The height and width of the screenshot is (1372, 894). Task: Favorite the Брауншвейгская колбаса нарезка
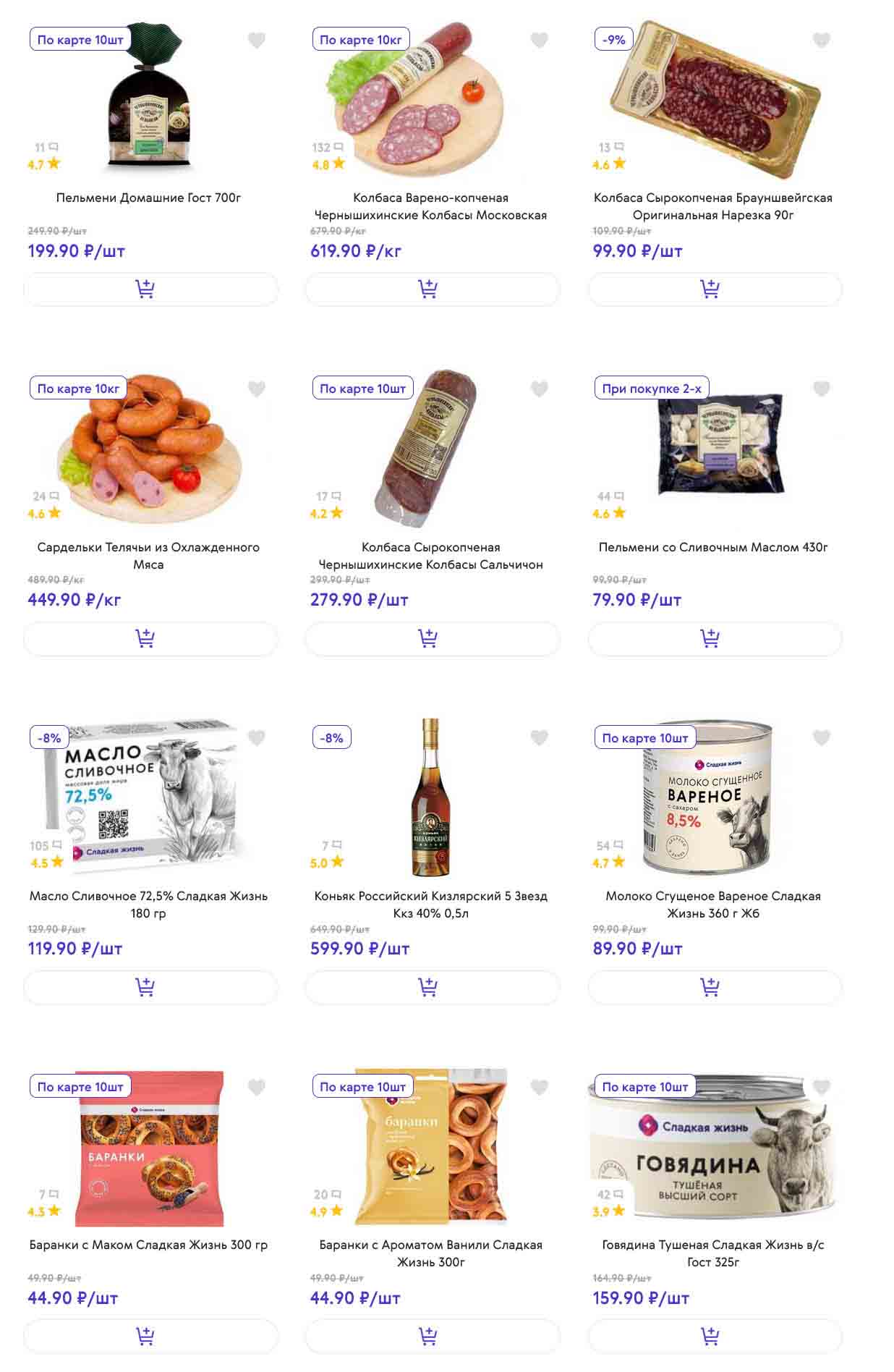pos(821,41)
